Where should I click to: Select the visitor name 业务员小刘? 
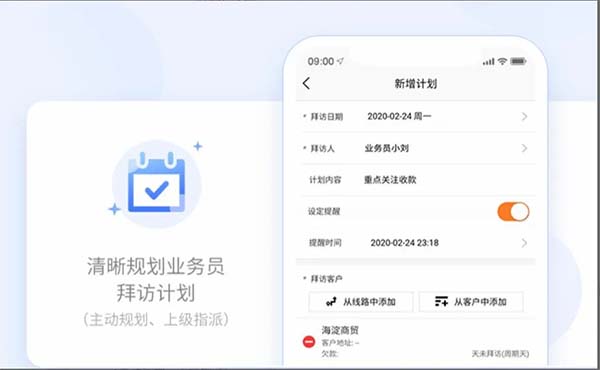pos(386,148)
